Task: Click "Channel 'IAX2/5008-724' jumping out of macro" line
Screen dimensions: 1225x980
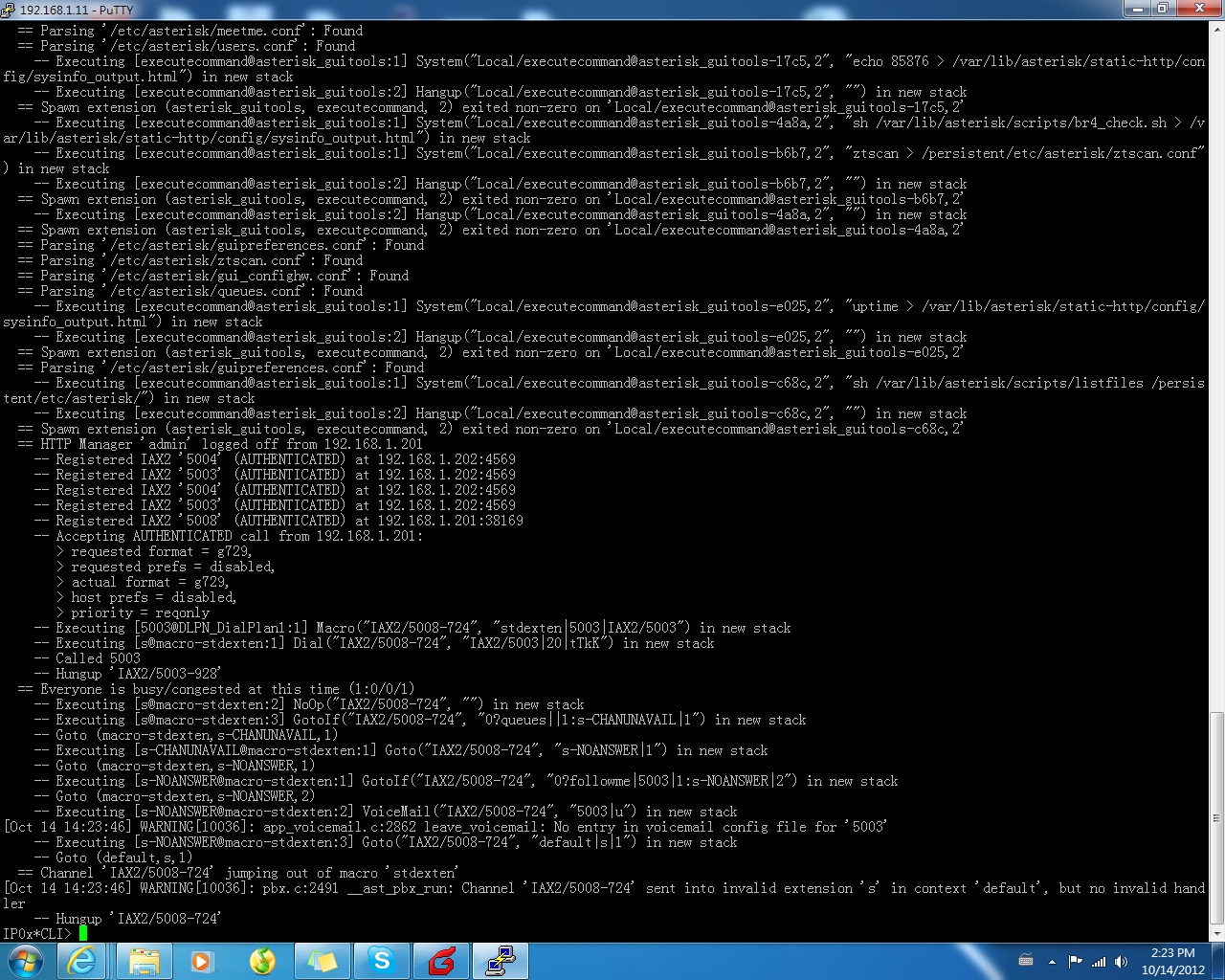Action: [x=237, y=873]
